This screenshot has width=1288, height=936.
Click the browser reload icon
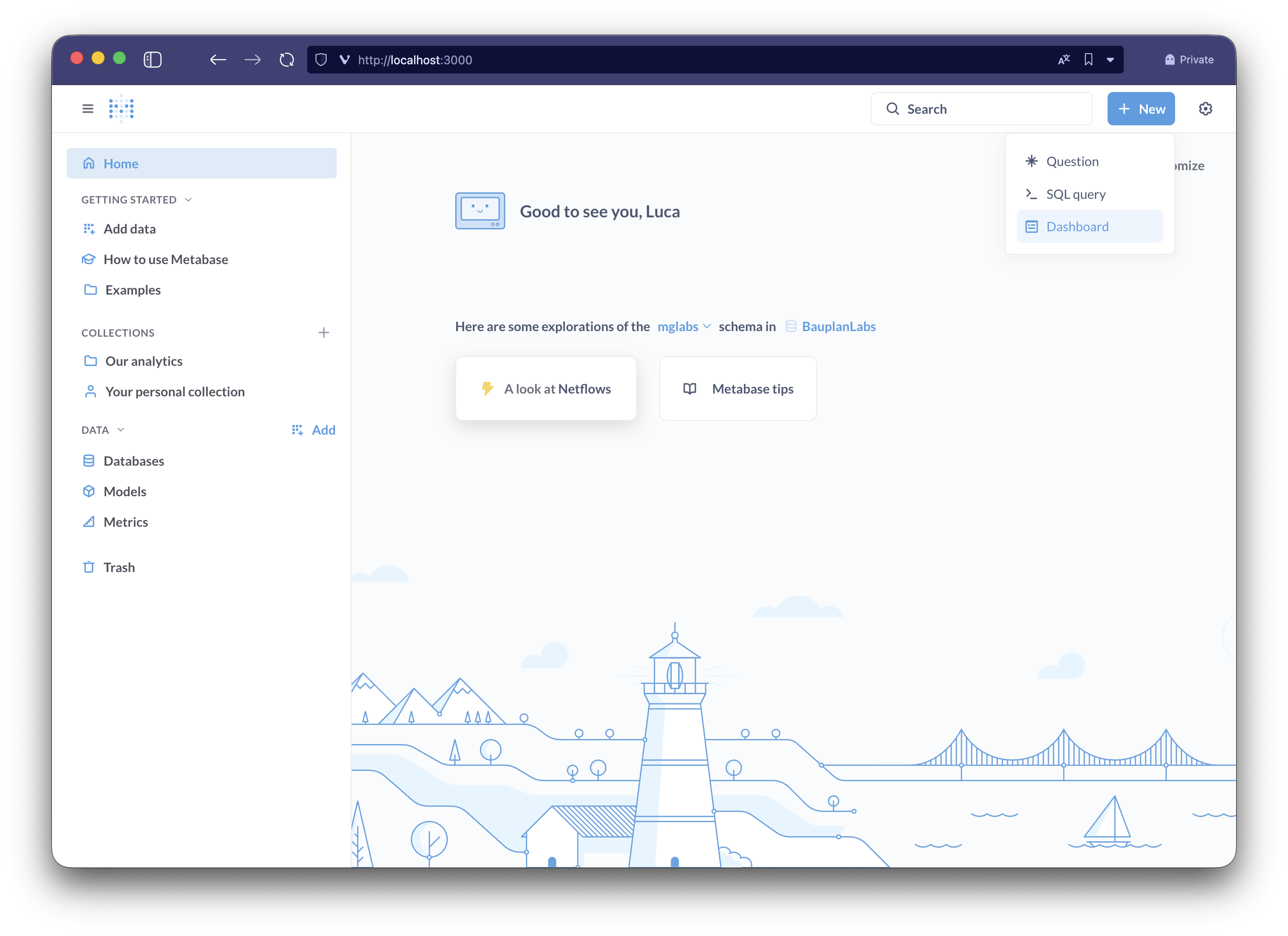287,60
